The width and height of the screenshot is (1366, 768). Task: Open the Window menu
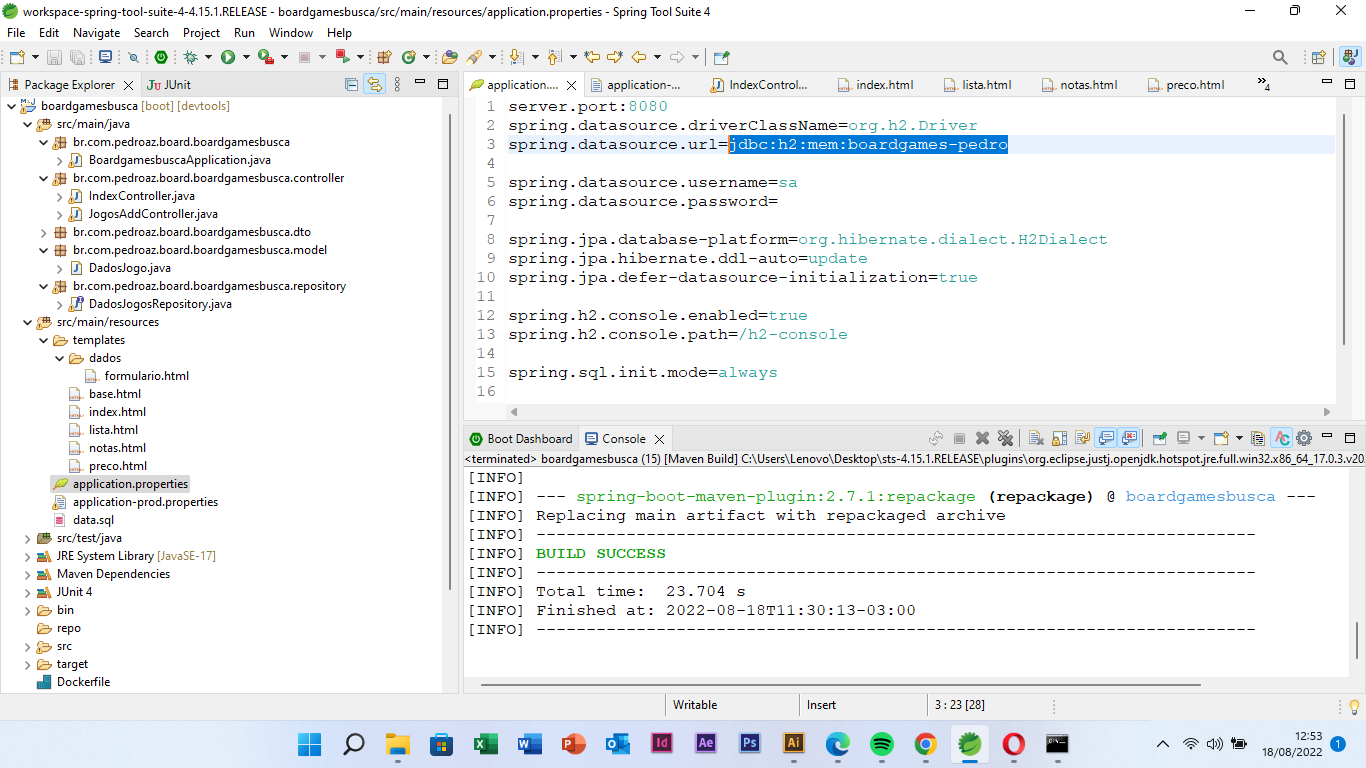[290, 33]
